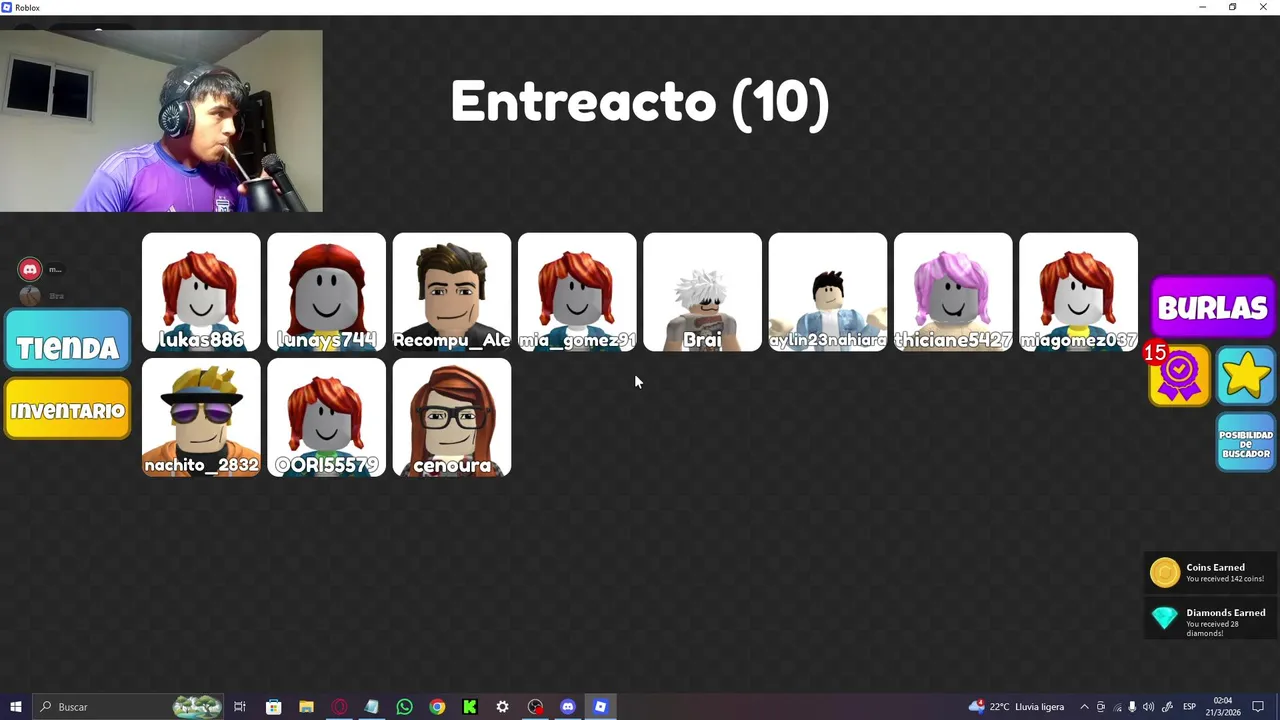Viewport: 1280px width, 720px height.
Task: Select player card thiciane5427
Action: click(953, 292)
